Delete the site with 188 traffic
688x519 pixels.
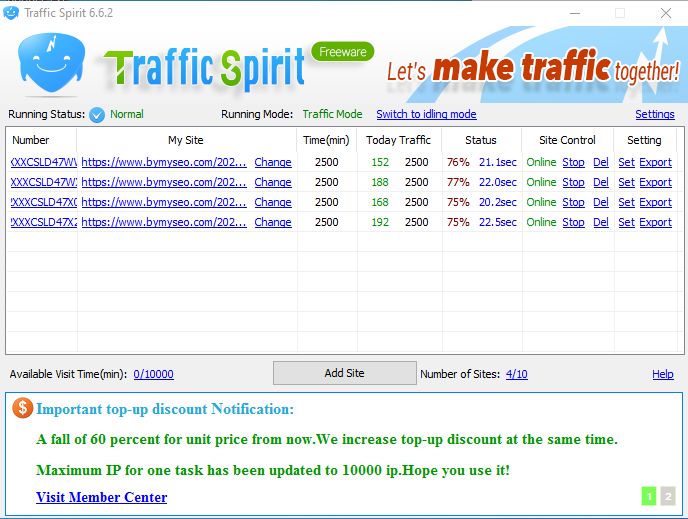(x=601, y=182)
